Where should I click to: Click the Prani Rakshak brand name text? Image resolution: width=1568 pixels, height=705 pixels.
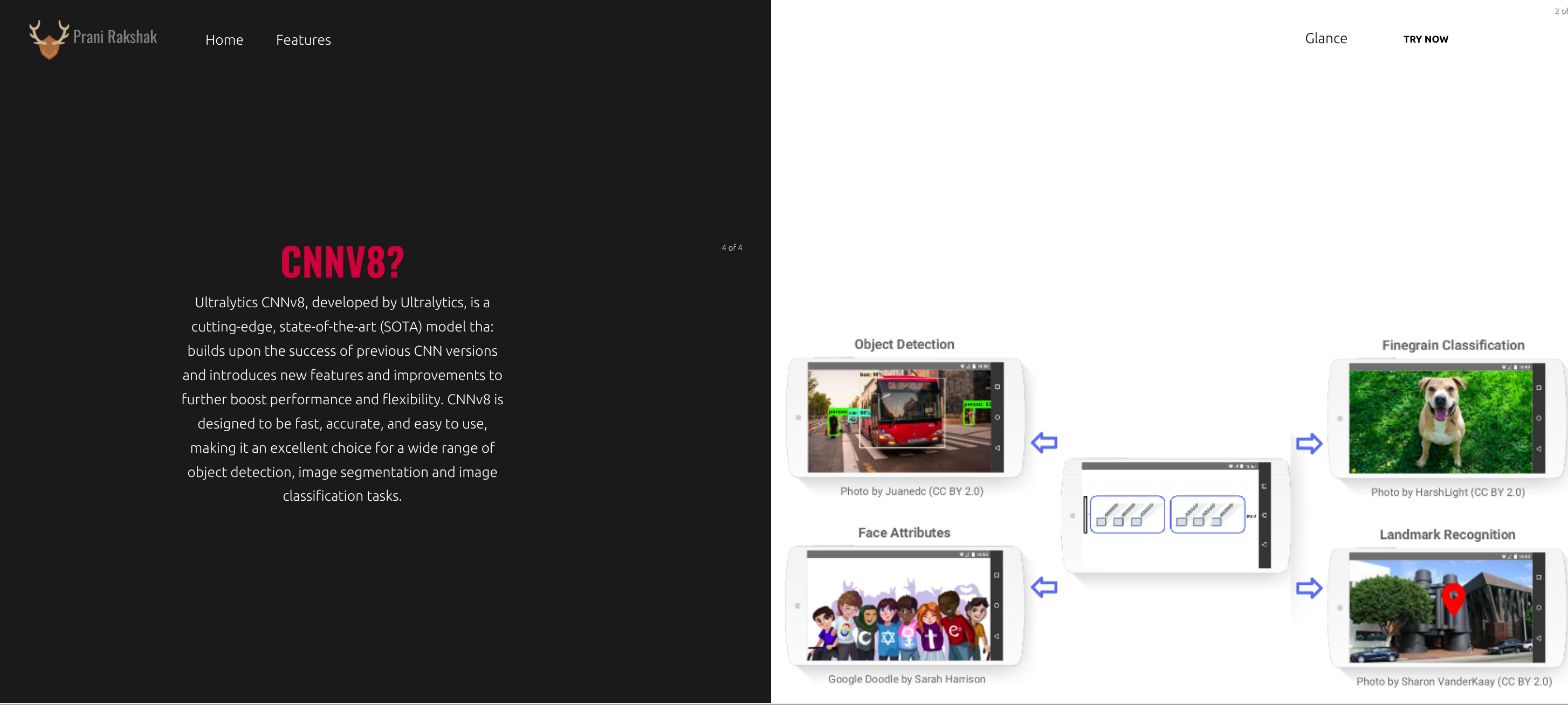[115, 37]
